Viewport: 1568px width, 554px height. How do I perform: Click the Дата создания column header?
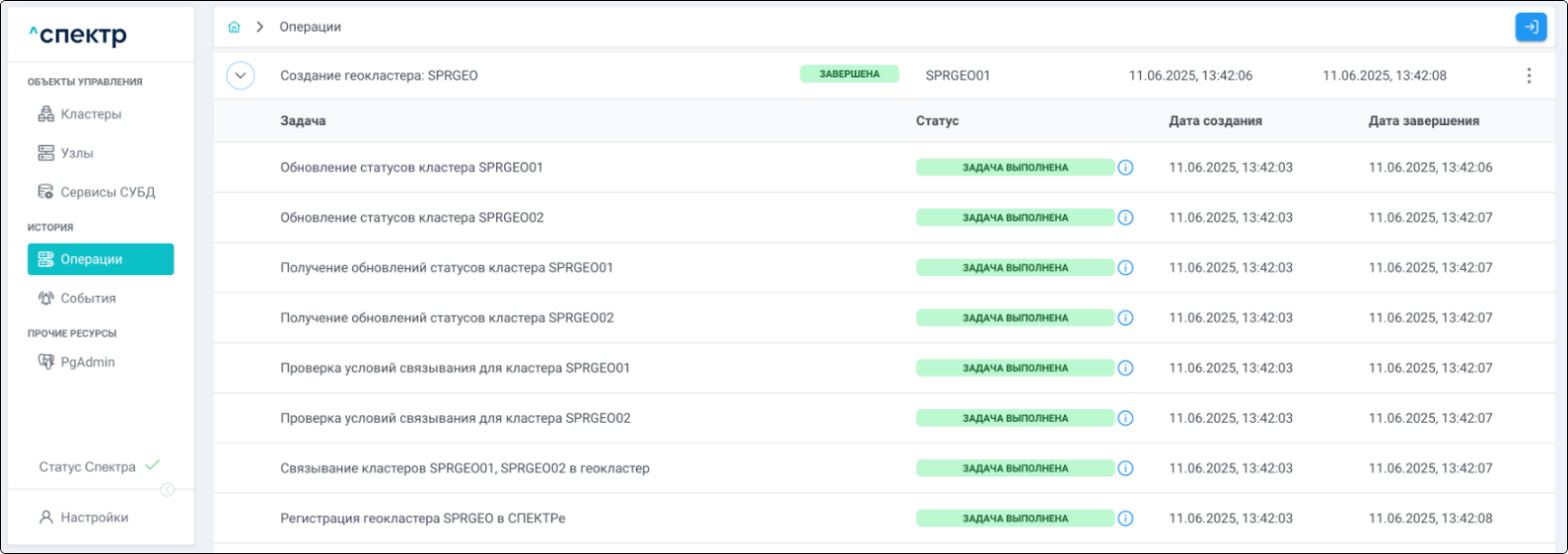coord(1216,121)
